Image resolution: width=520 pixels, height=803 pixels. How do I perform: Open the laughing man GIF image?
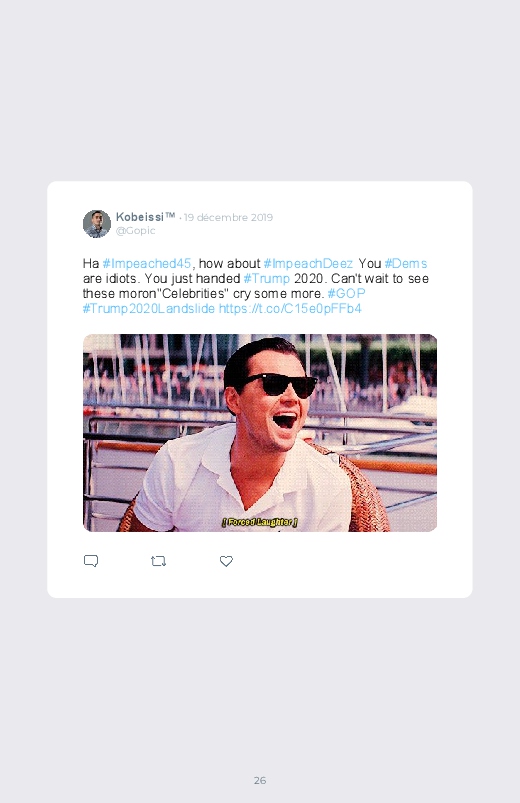(x=260, y=433)
